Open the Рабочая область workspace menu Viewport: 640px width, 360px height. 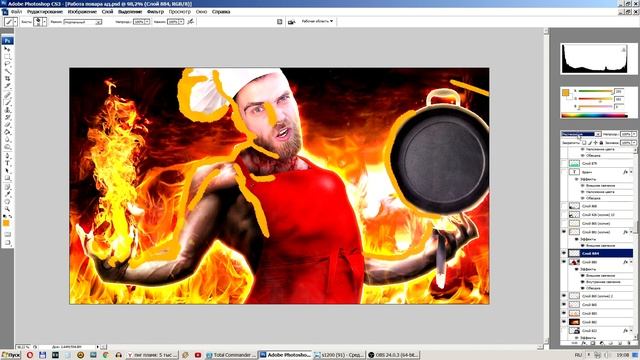pos(318,21)
